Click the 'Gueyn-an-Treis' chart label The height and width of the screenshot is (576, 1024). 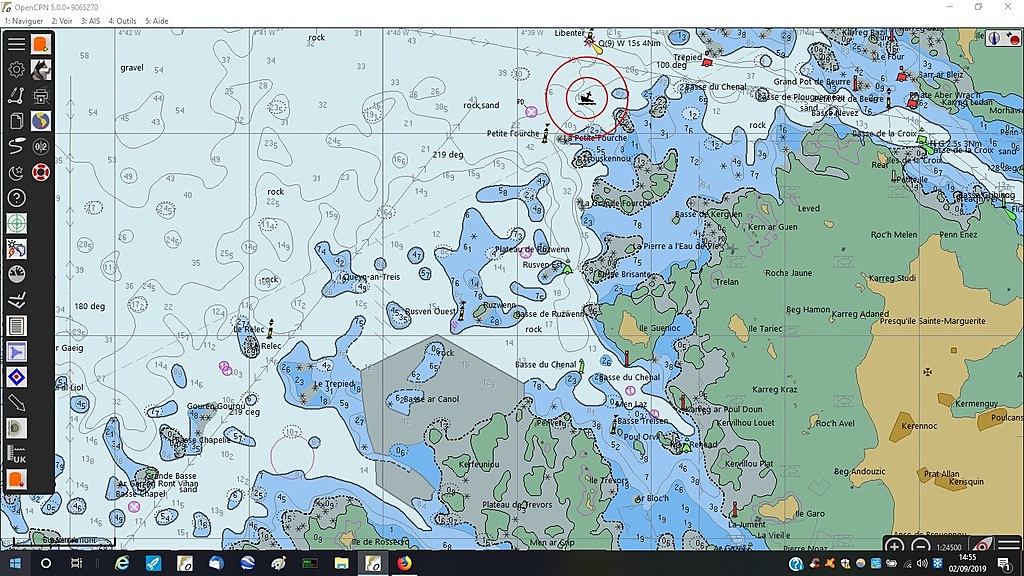point(371,276)
